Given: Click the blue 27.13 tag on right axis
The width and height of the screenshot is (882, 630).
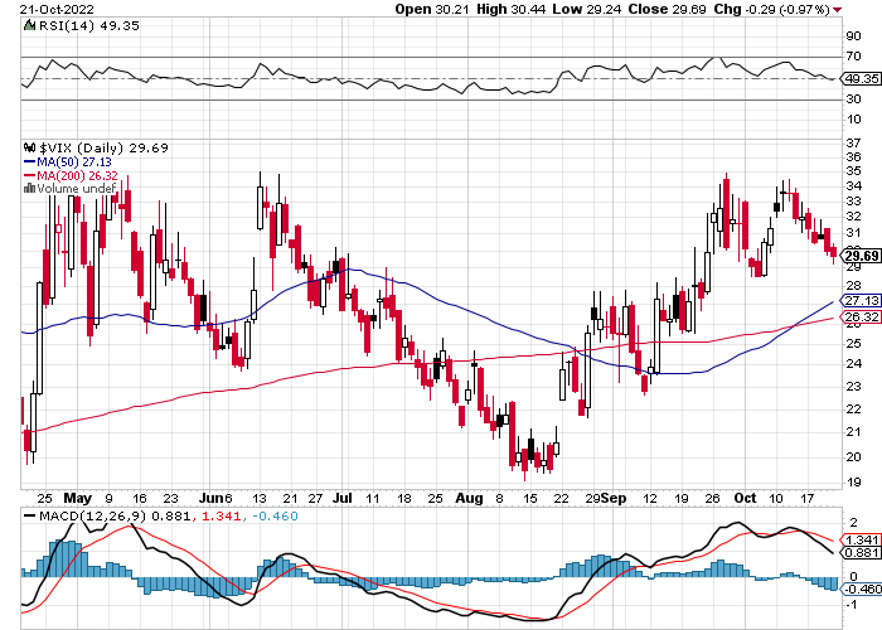Looking at the screenshot, I should [860, 301].
